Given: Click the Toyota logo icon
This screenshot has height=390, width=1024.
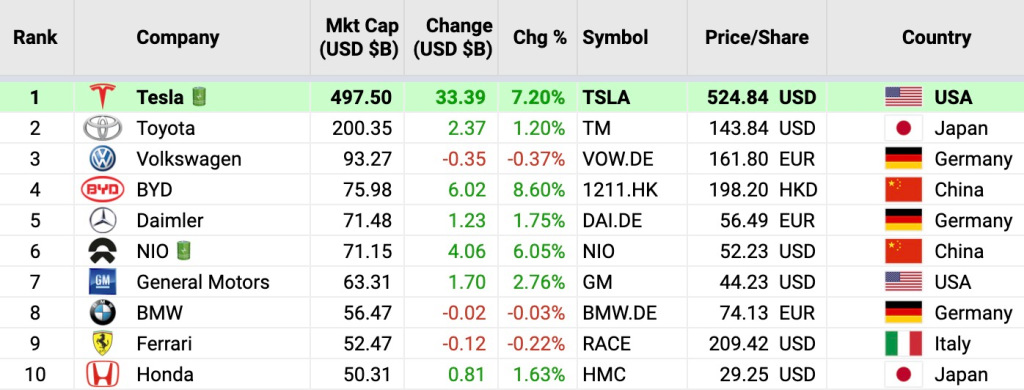Looking at the screenshot, I should 103,128.
